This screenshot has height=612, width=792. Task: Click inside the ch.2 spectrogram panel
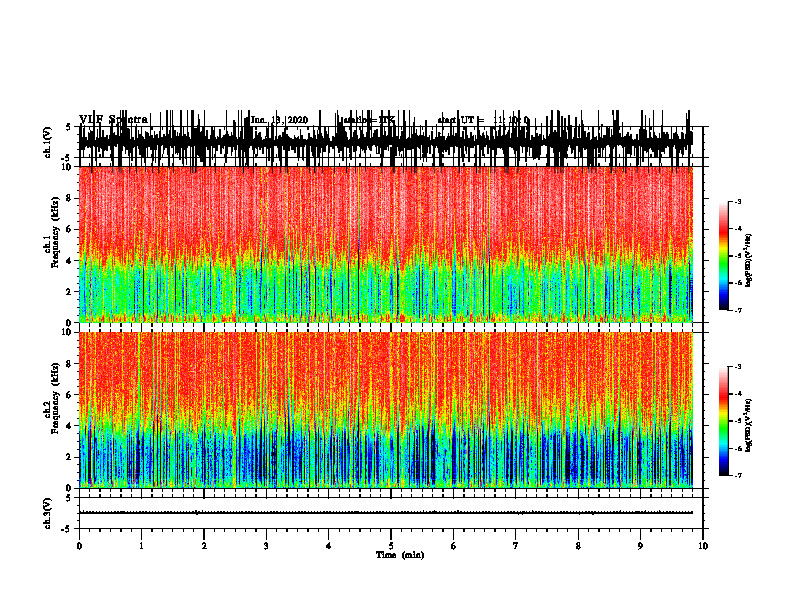pos(385,410)
